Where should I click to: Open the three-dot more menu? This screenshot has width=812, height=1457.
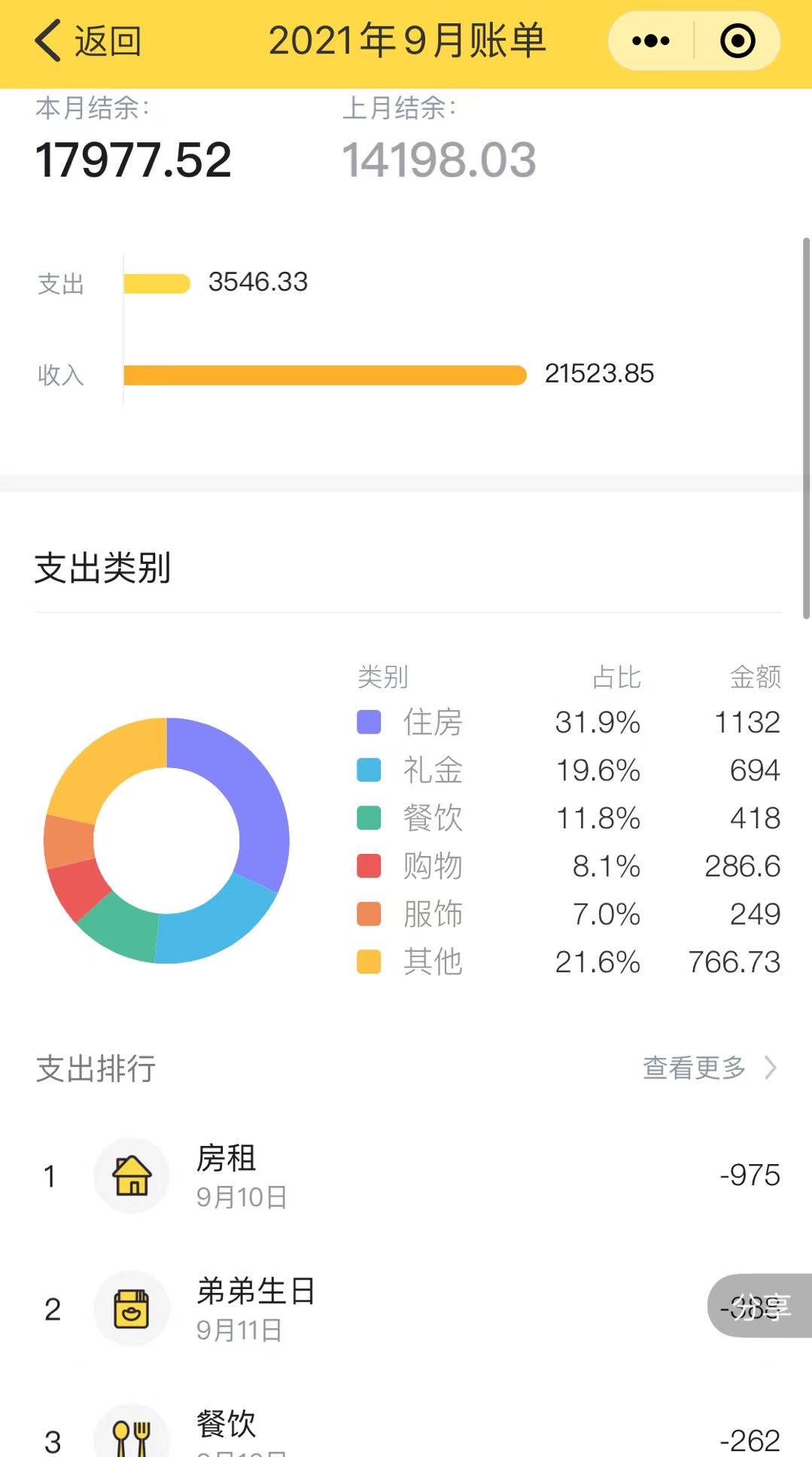pos(651,41)
